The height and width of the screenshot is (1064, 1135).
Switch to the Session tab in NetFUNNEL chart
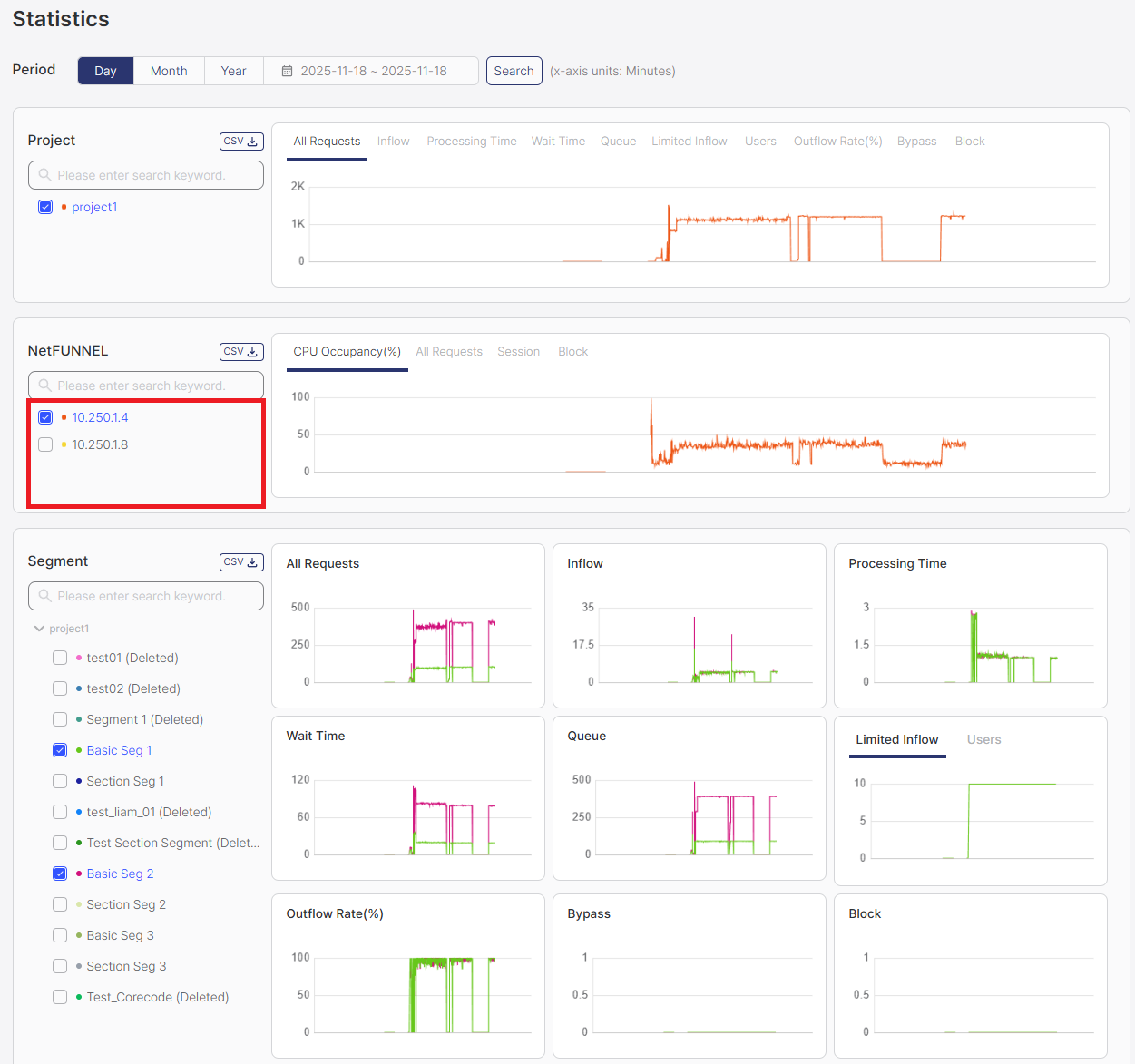click(x=518, y=351)
